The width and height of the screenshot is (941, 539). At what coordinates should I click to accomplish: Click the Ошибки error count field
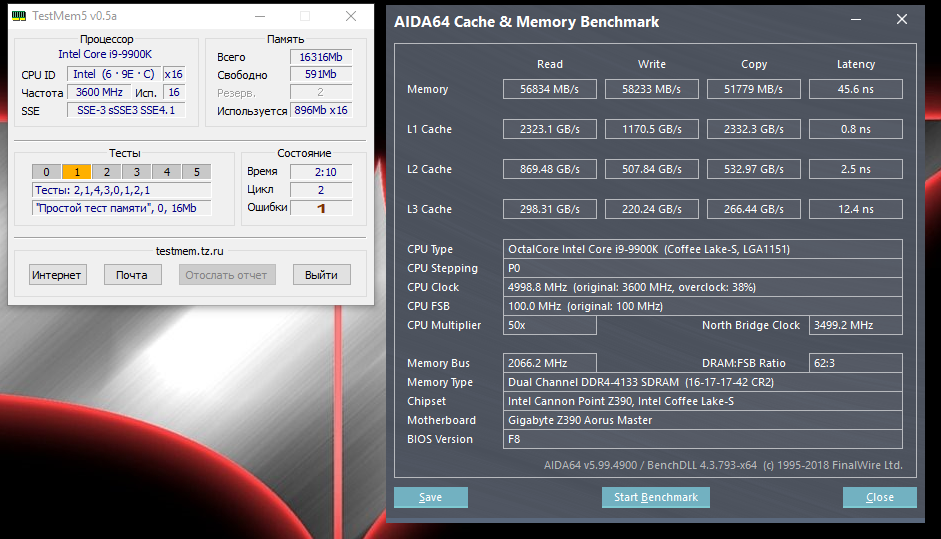[320, 208]
